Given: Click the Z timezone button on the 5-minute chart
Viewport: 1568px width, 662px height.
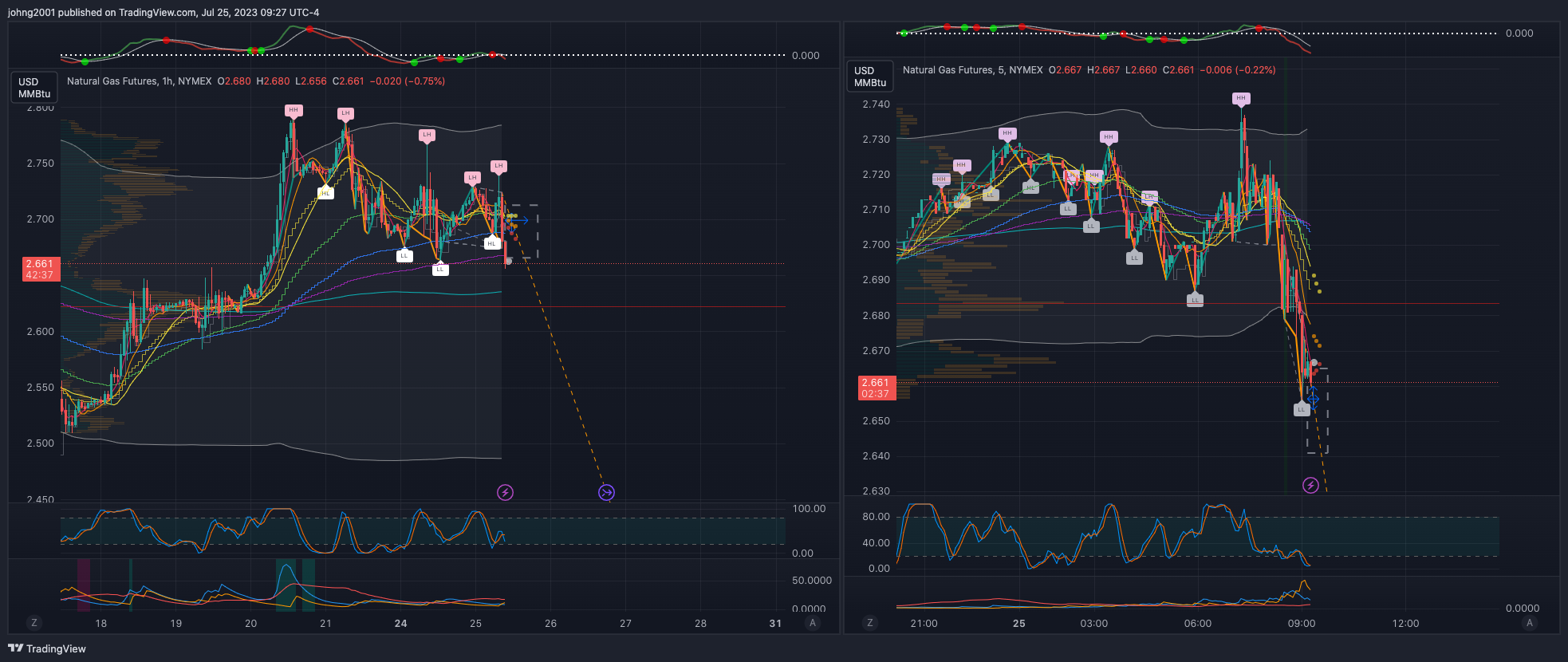Looking at the screenshot, I should point(869,623).
